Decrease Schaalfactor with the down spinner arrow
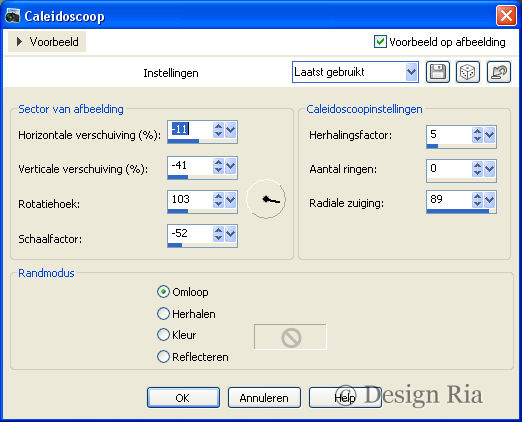Viewport: 522px width, 422px height. tap(218, 237)
